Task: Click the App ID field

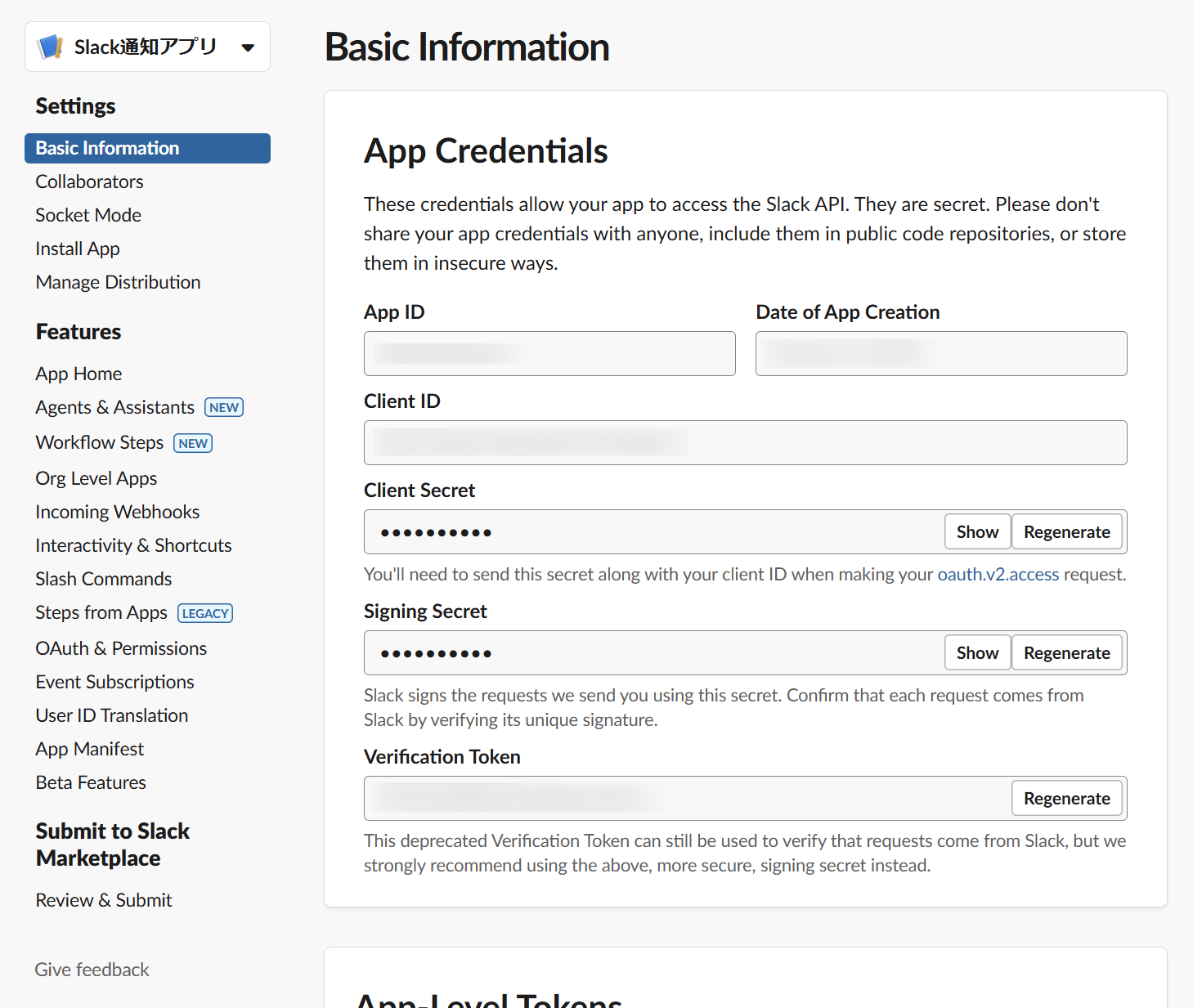Action: [549, 354]
